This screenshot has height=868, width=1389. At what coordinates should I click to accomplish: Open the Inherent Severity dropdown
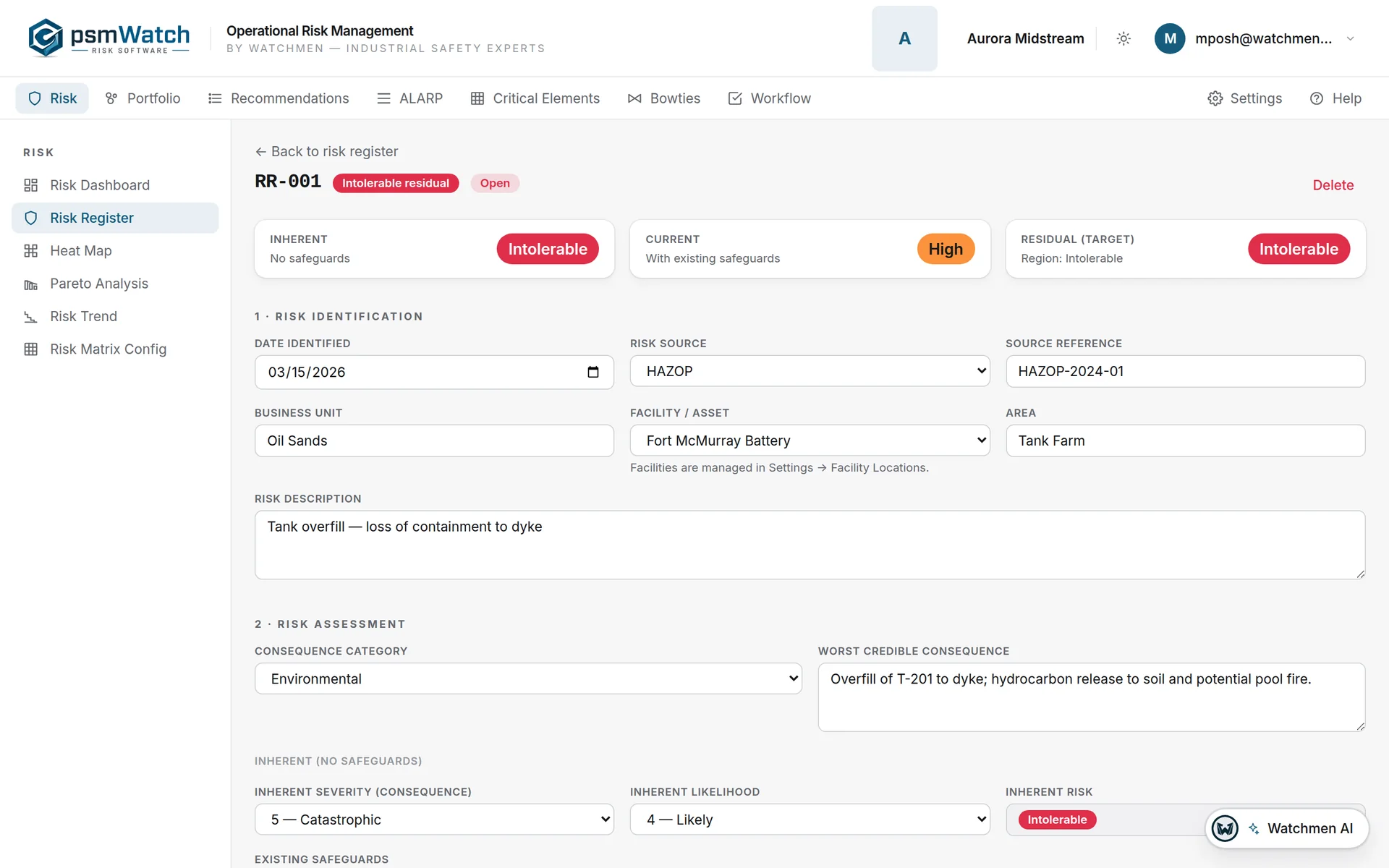tap(434, 820)
